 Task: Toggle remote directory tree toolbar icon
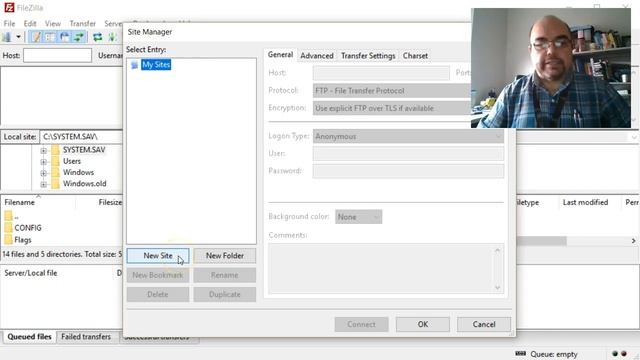(64, 37)
